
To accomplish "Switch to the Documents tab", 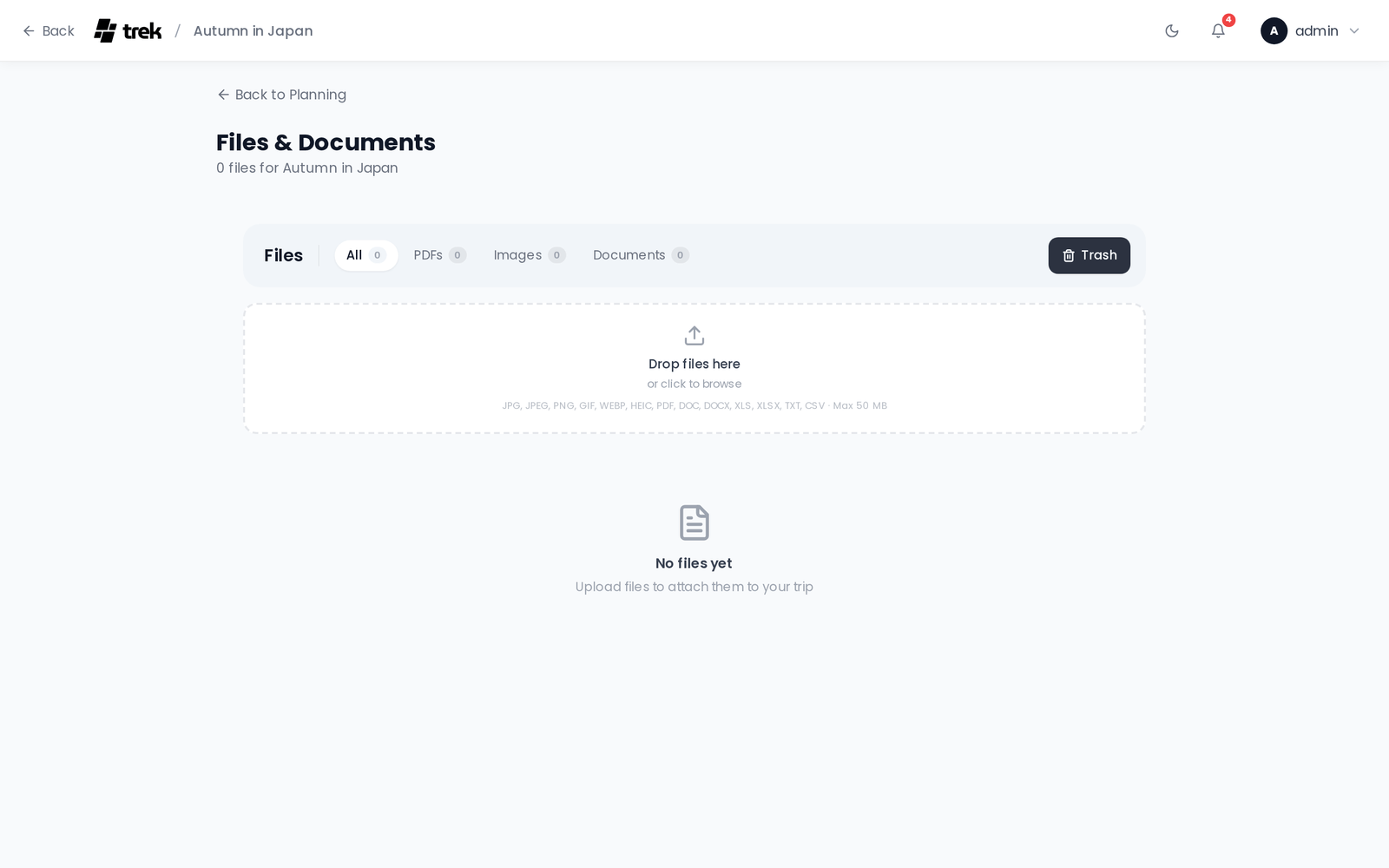I will 641,255.
